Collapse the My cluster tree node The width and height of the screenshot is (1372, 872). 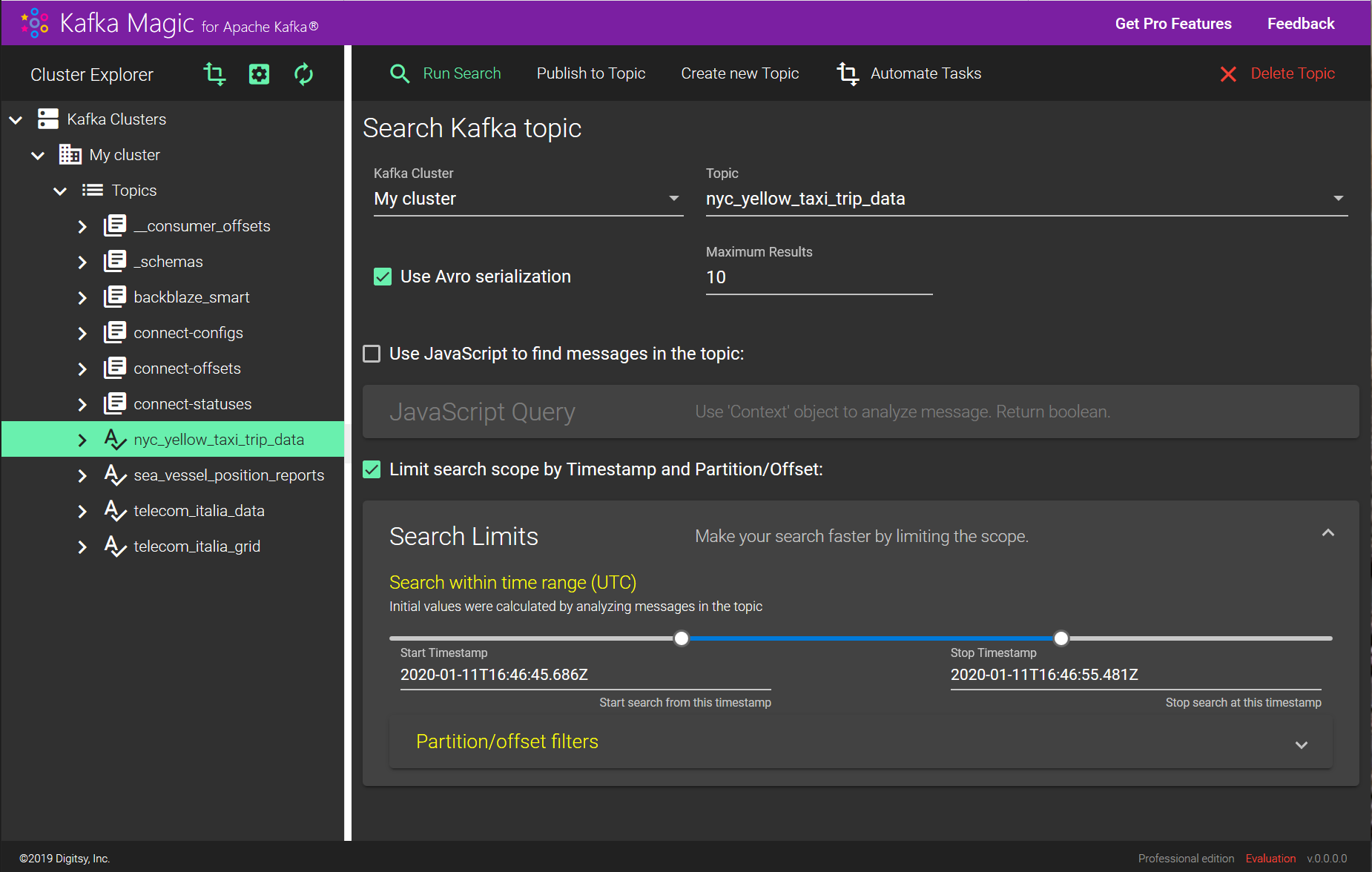click(x=38, y=155)
